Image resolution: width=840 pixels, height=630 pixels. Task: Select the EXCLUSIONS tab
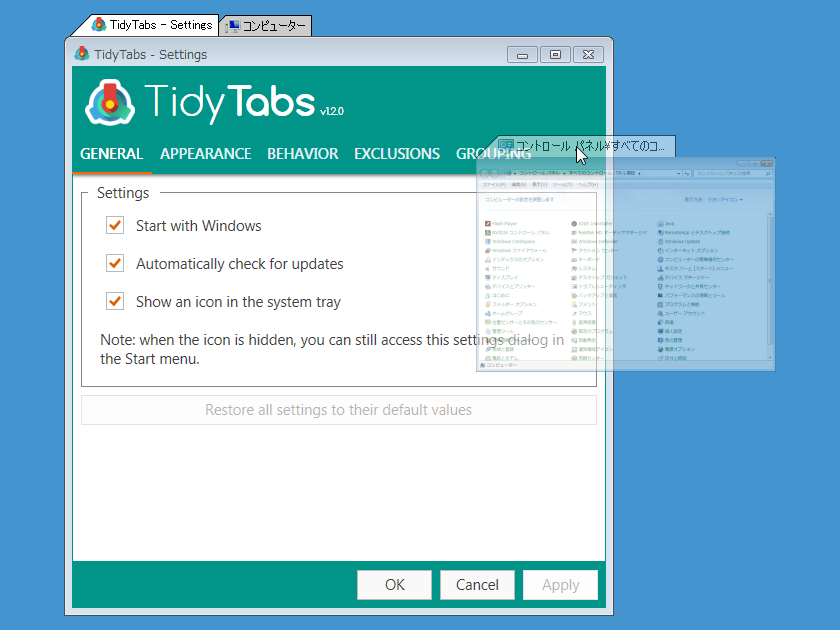click(x=397, y=154)
